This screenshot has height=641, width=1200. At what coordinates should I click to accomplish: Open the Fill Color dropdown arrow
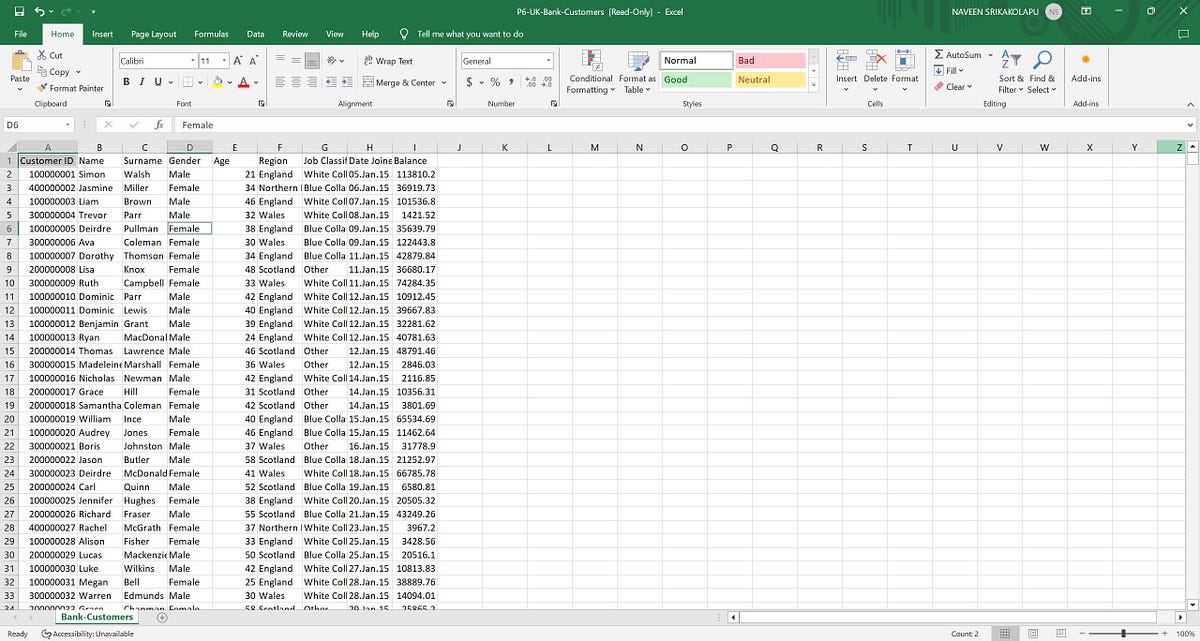pyautogui.click(x=228, y=83)
